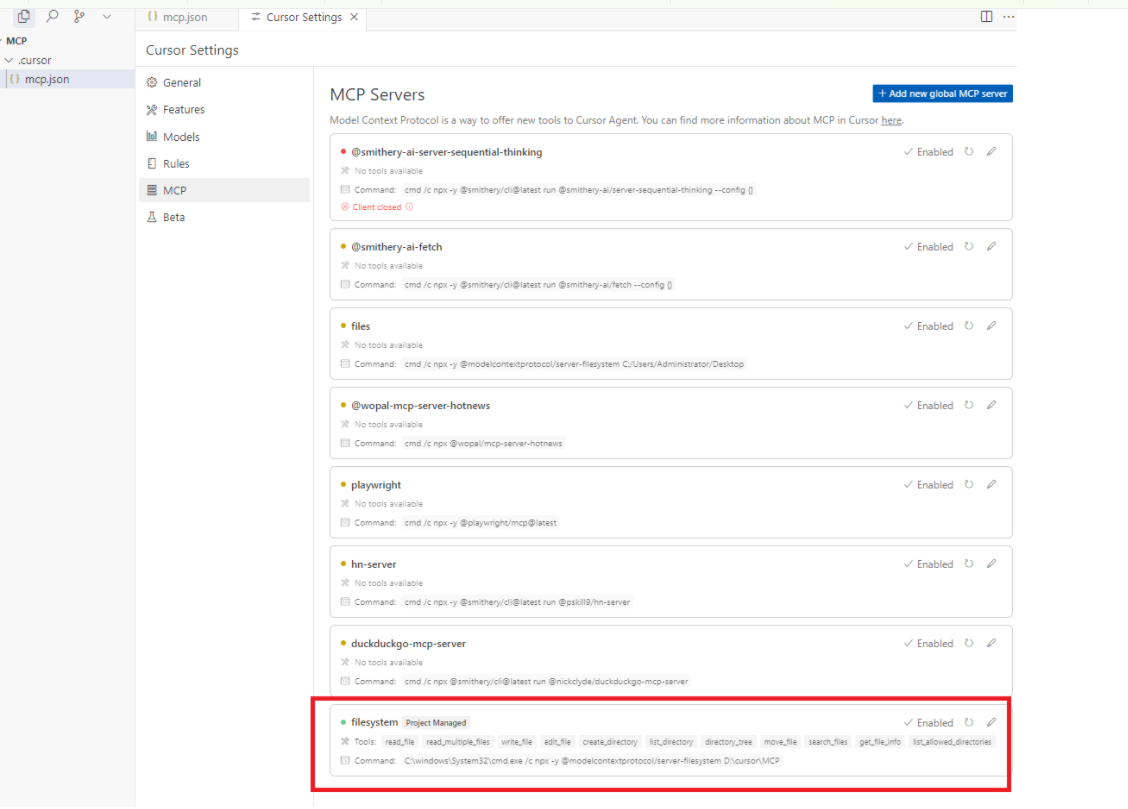The height and width of the screenshot is (809, 1128).
Task: Edit the duckduckgo-mcp-server entry
Action: (991, 644)
